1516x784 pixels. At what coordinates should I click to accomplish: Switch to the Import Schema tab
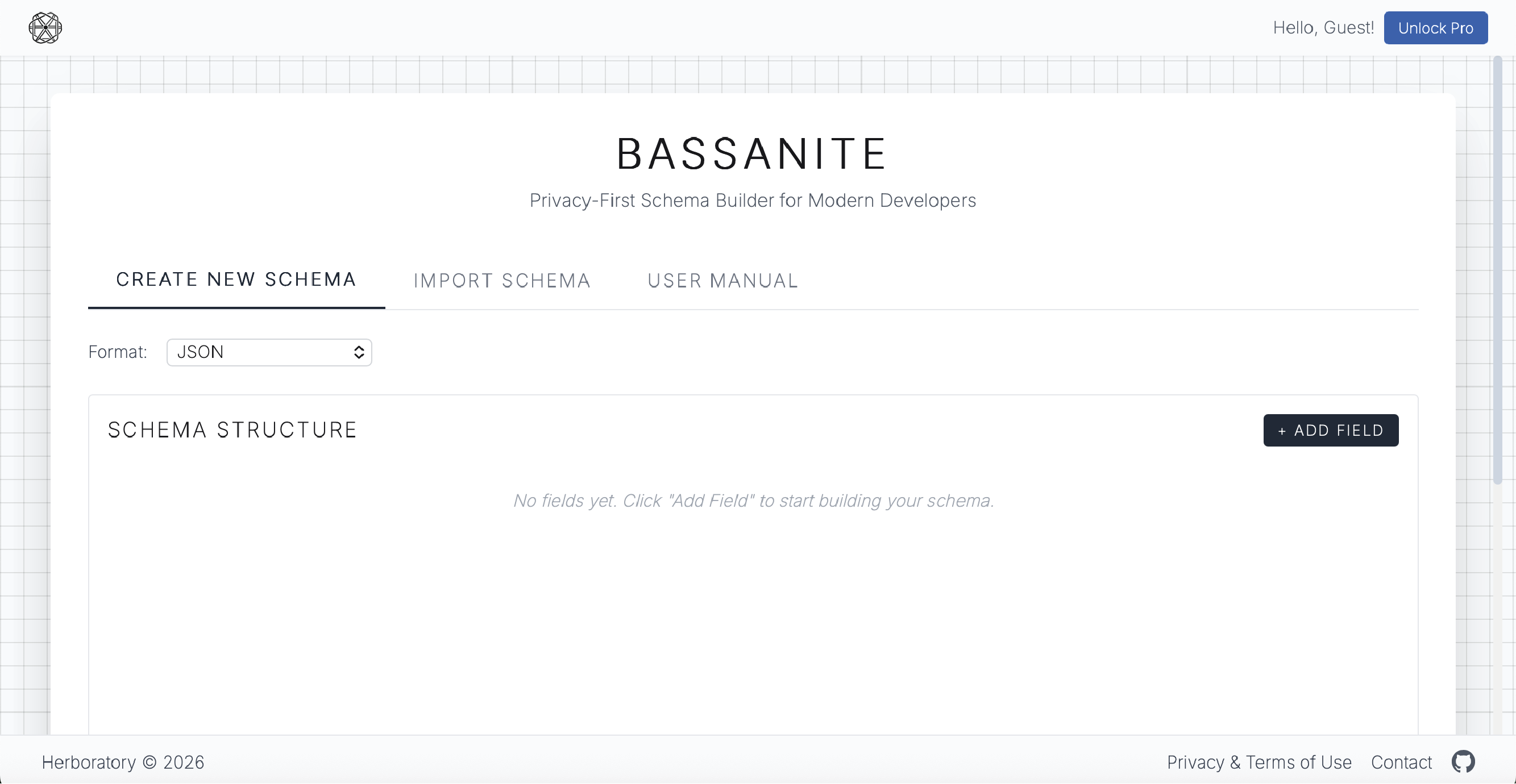pos(502,281)
